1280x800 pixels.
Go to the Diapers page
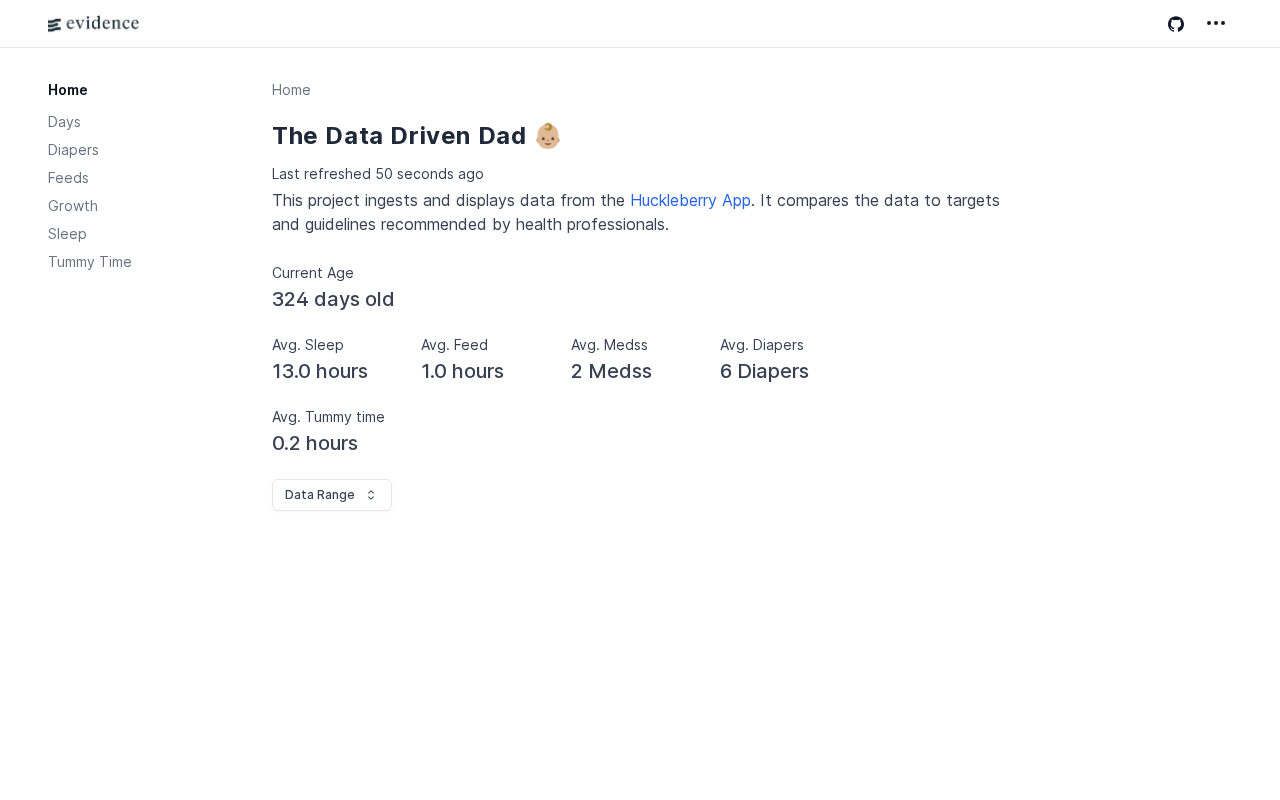(x=73, y=150)
